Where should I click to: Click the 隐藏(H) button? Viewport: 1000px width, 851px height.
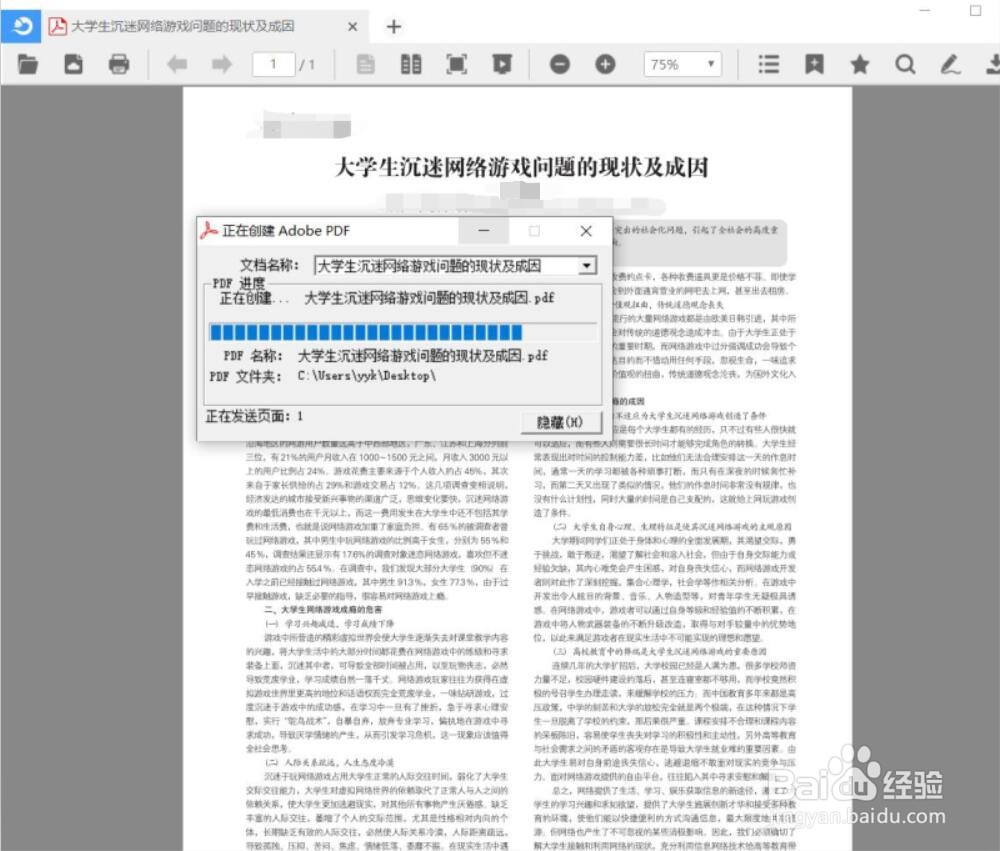[x=560, y=422]
